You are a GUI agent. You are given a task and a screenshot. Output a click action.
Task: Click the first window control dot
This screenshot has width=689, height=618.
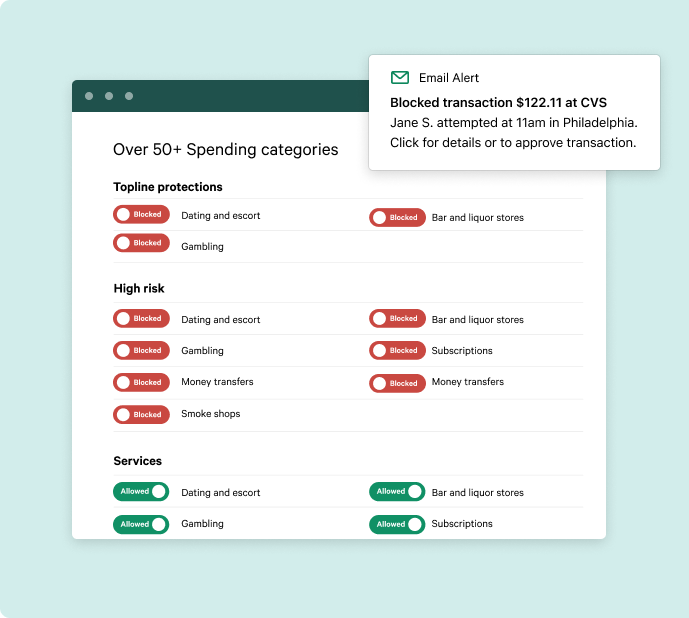pos(89,96)
